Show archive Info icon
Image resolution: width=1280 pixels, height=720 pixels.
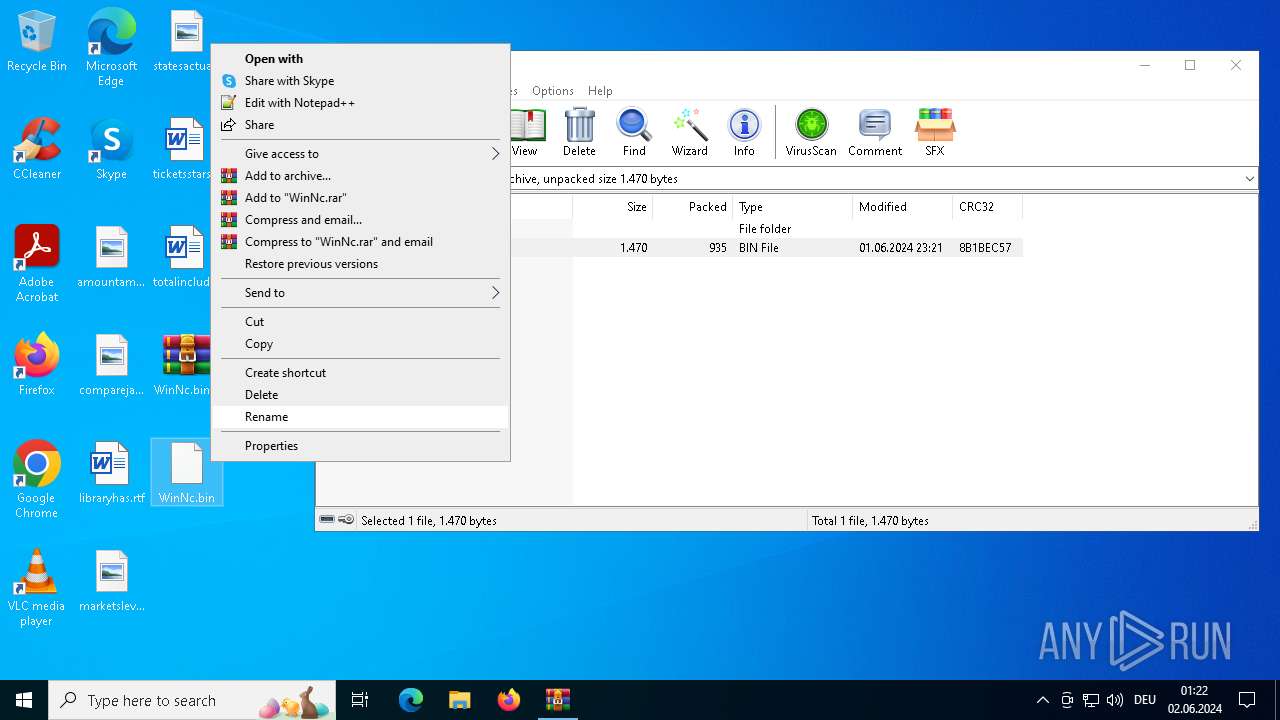coord(744,132)
